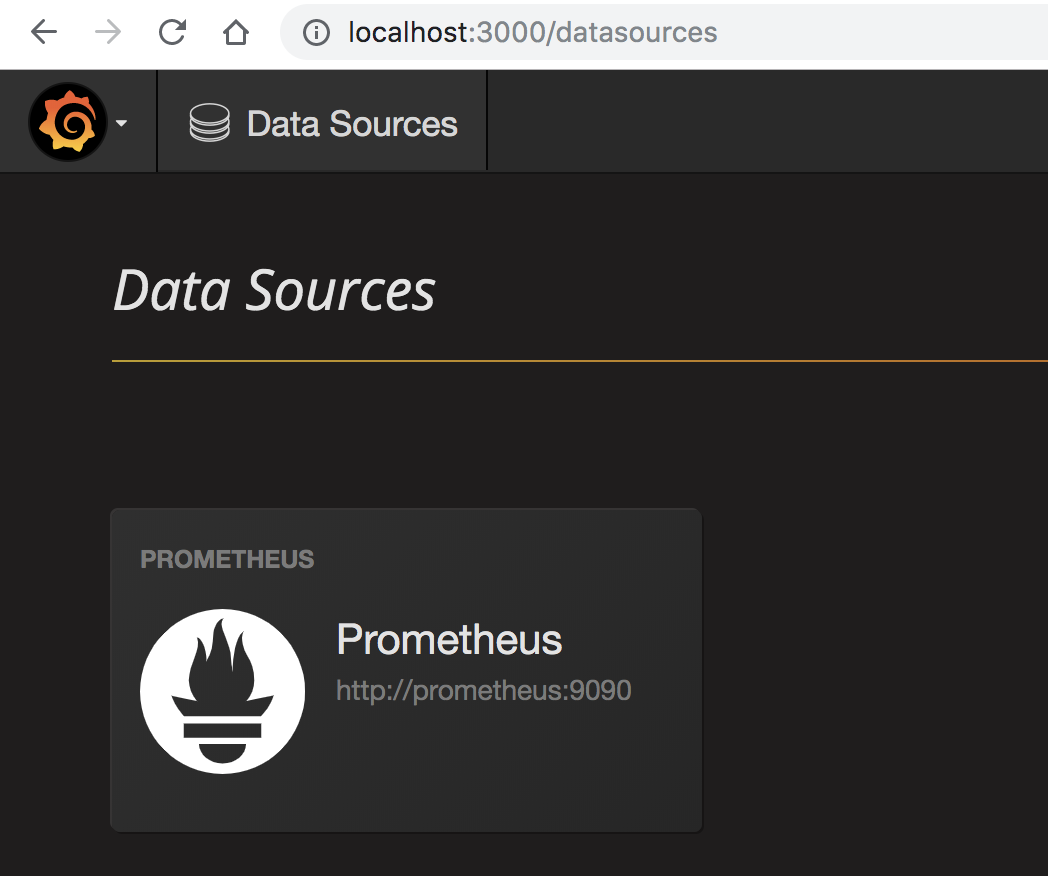The height and width of the screenshot is (876, 1048).
Task: Click the browser back arrow
Action: (44, 31)
